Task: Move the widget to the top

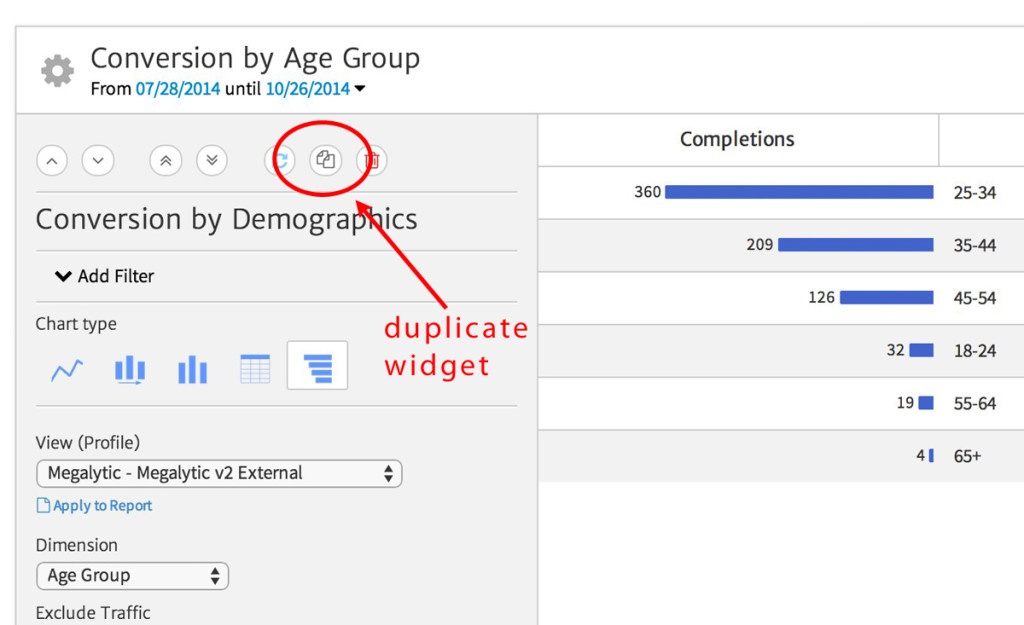Action: pos(165,160)
